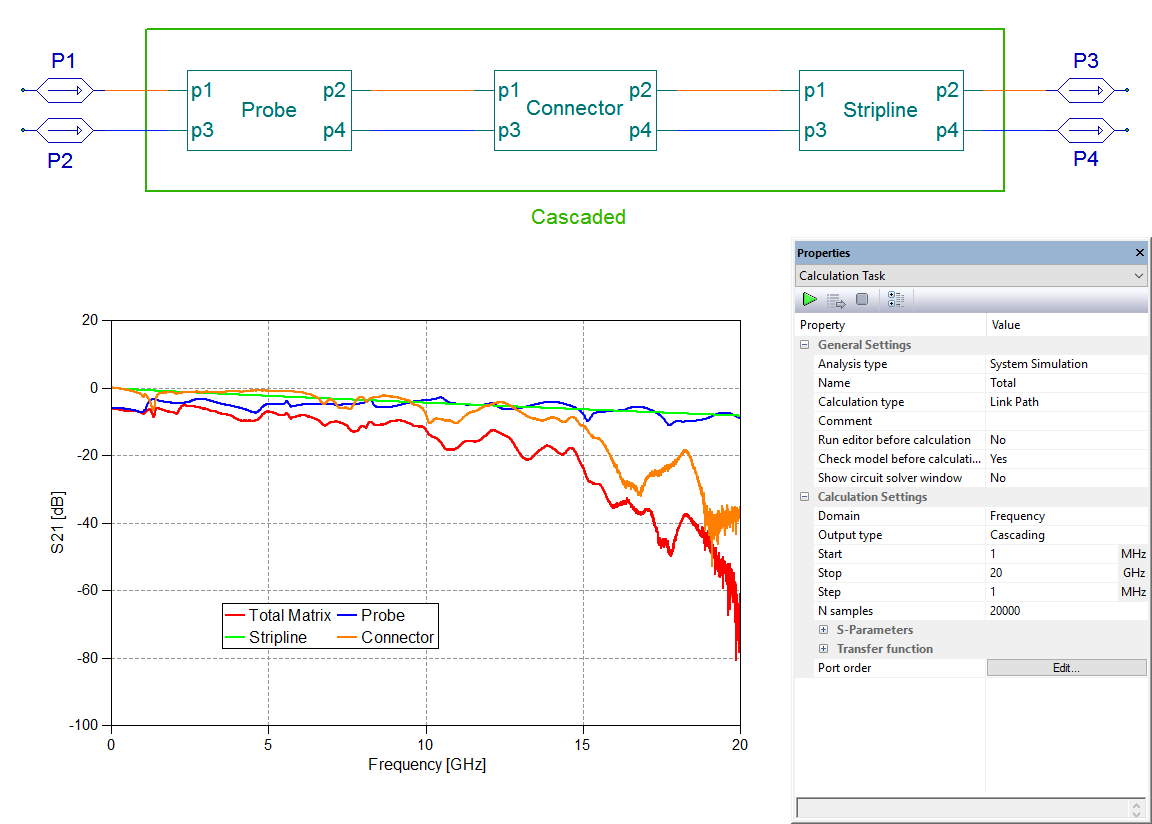
Task: Close the Properties panel
Action: pyautogui.click(x=1139, y=253)
